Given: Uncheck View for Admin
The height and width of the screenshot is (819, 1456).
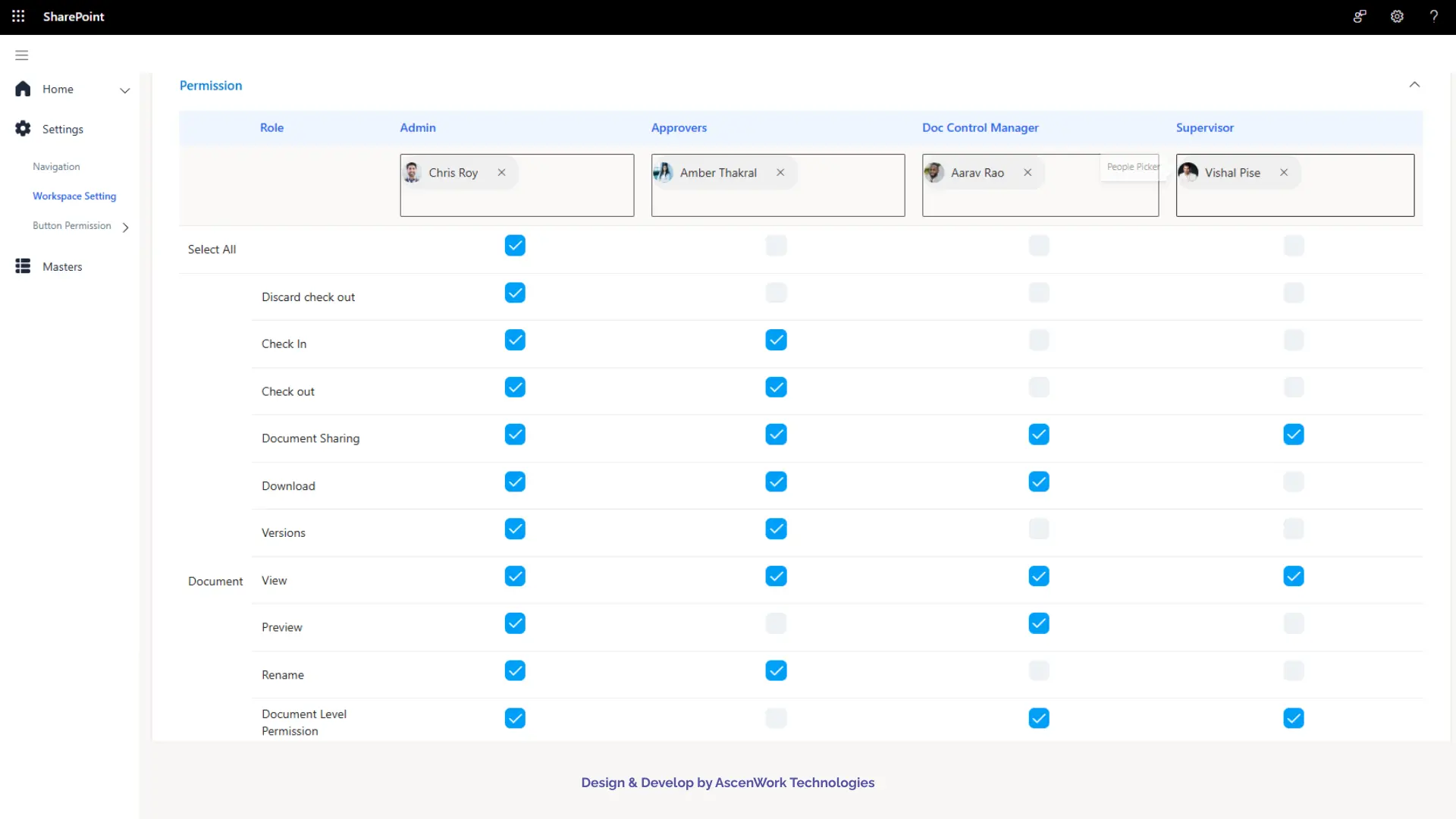Looking at the screenshot, I should (515, 576).
